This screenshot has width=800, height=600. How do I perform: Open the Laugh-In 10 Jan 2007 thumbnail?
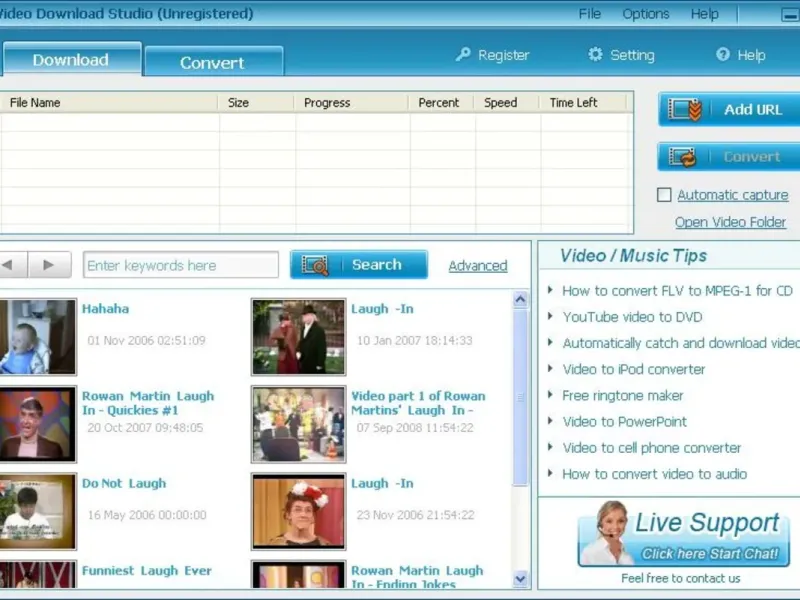coord(298,337)
